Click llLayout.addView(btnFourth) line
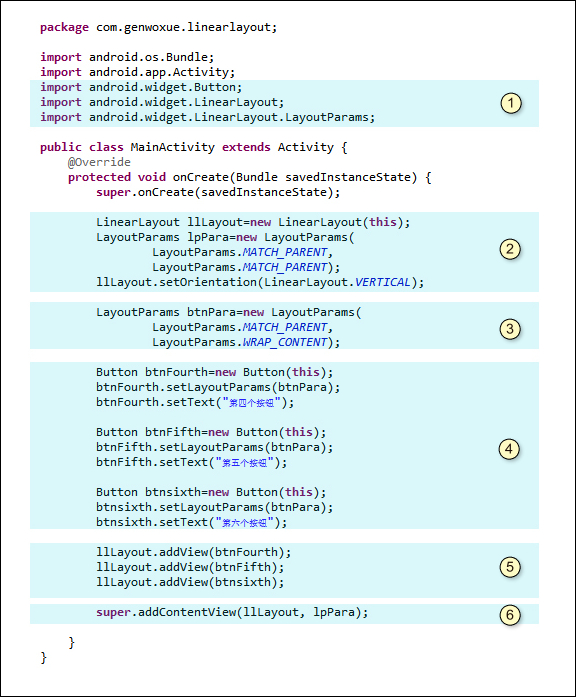 tap(193, 552)
